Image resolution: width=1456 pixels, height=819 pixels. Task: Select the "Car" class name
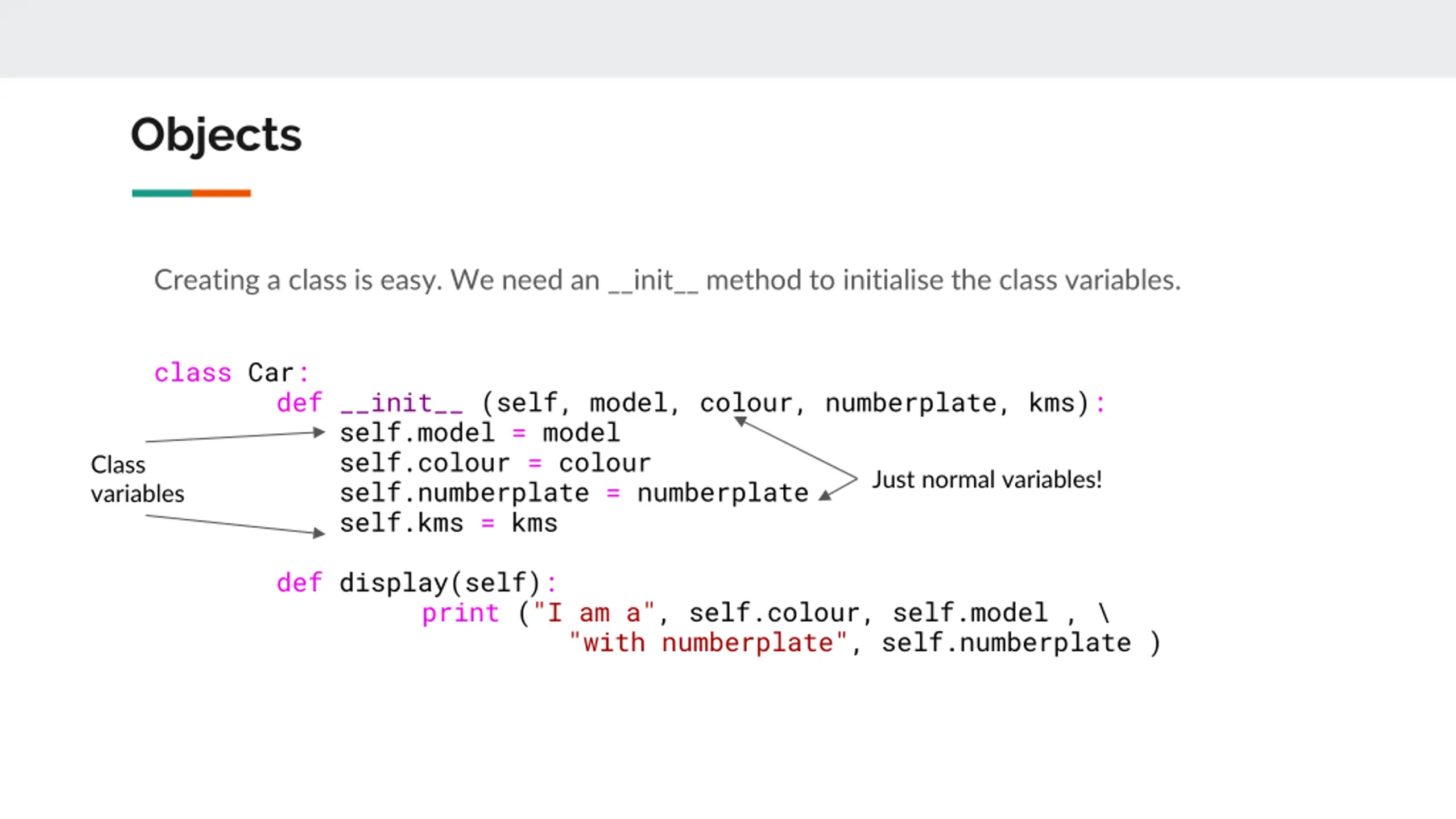click(x=271, y=373)
